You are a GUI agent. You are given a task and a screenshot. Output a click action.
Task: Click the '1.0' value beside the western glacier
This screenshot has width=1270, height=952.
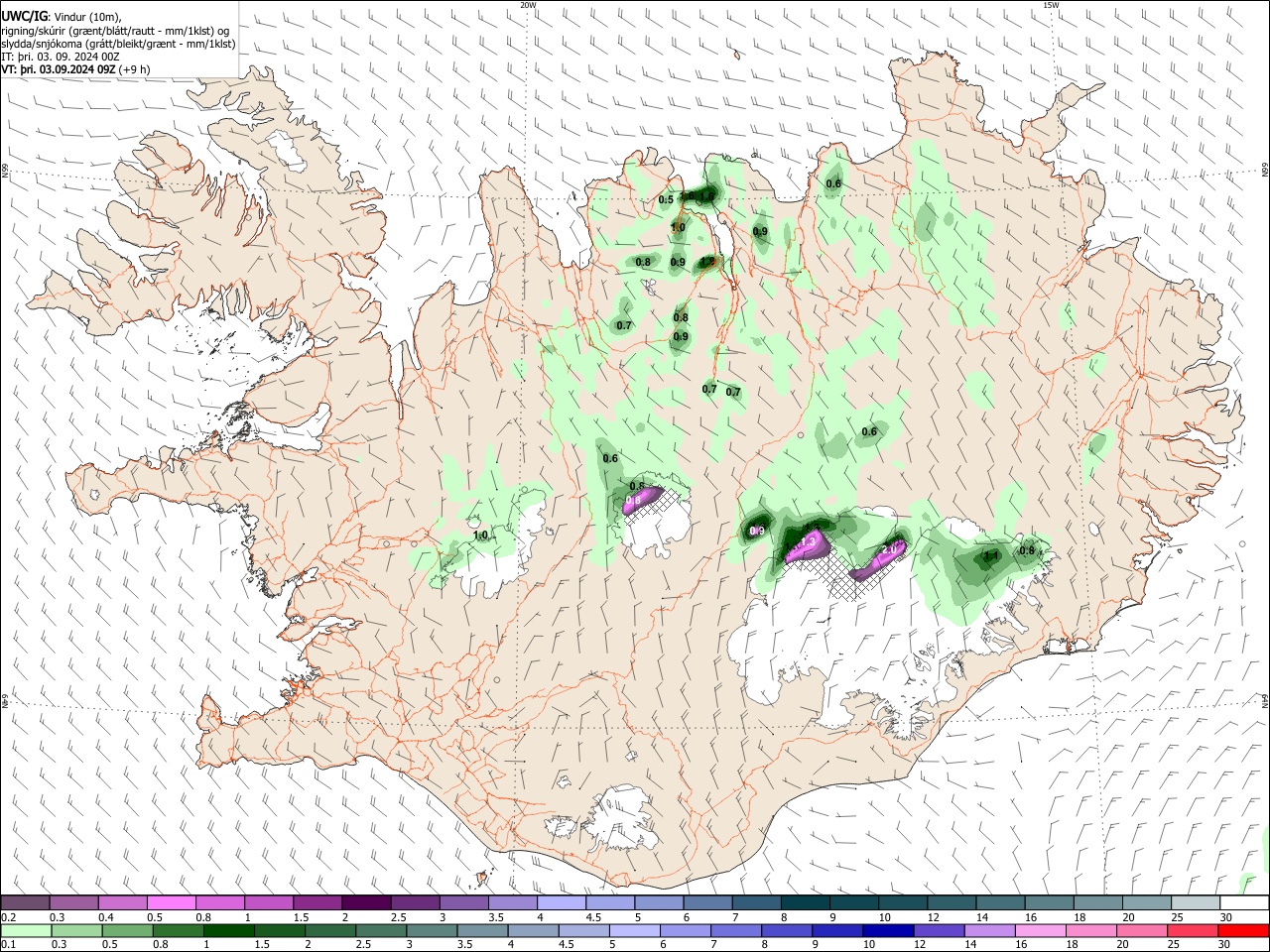click(480, 535)
